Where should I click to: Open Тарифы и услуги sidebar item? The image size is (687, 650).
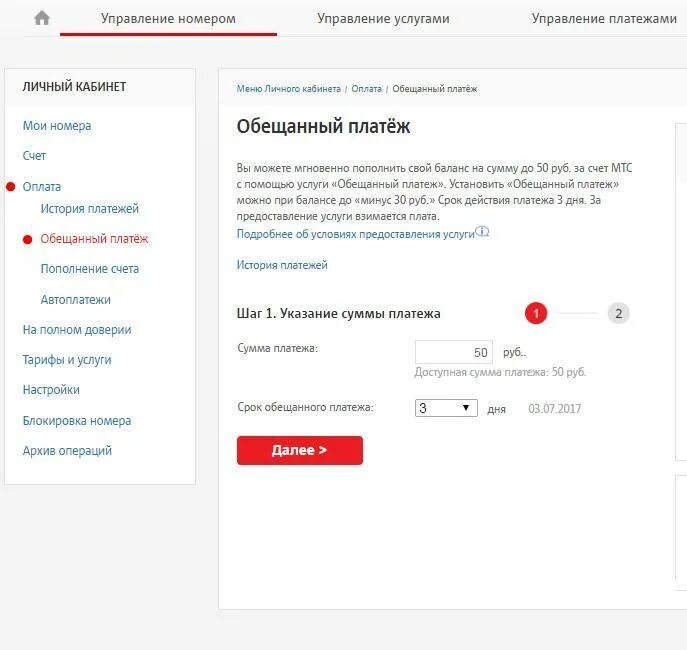tap(67, 360)
